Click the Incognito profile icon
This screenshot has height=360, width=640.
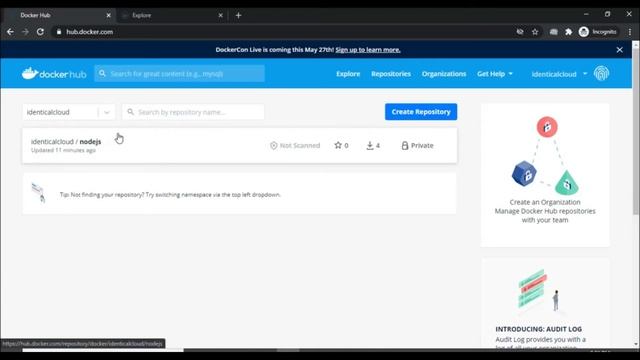(584, 32)
